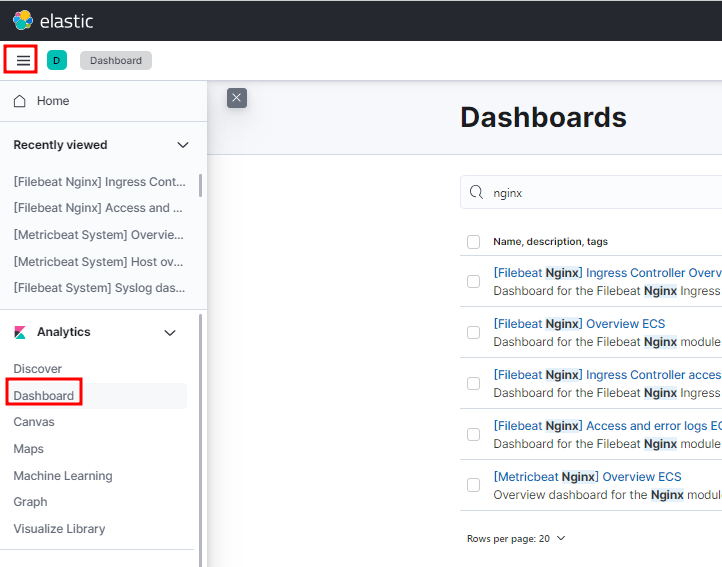Click the Analytics navigation scrollbar
Viewport: 722px width, 567px height.
(x=200, y=438)
